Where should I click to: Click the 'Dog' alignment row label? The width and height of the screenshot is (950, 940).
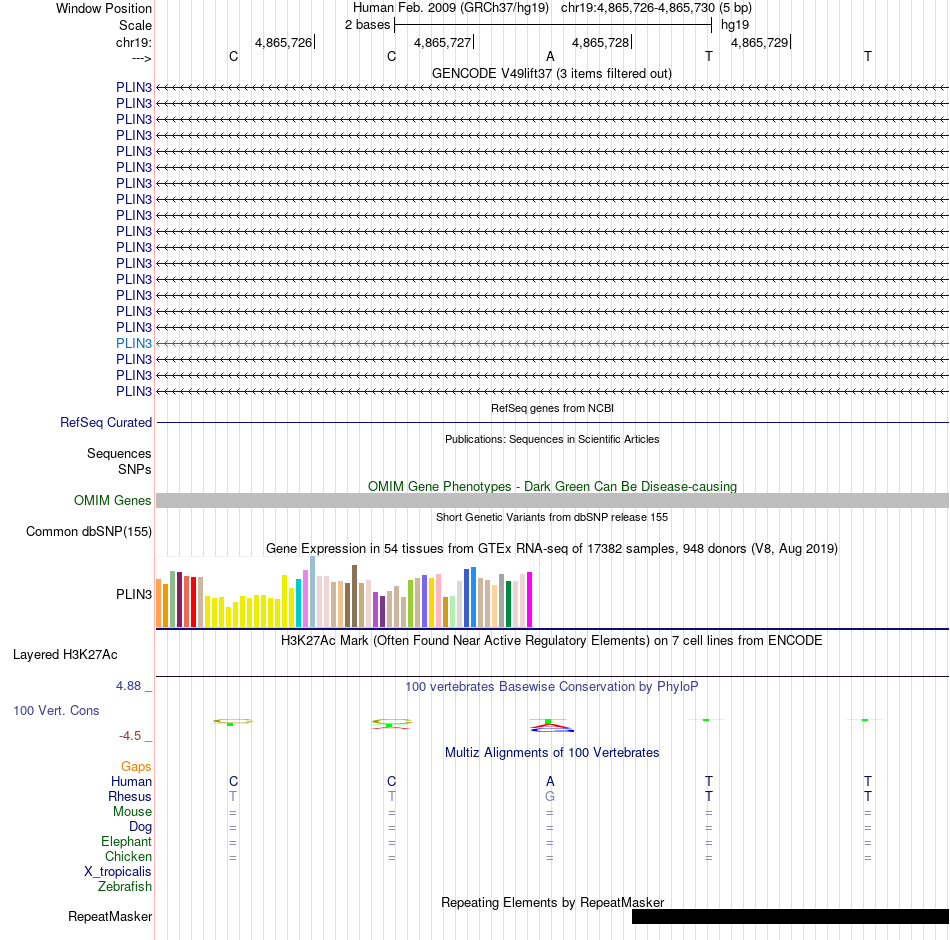(x=141, y=827)
